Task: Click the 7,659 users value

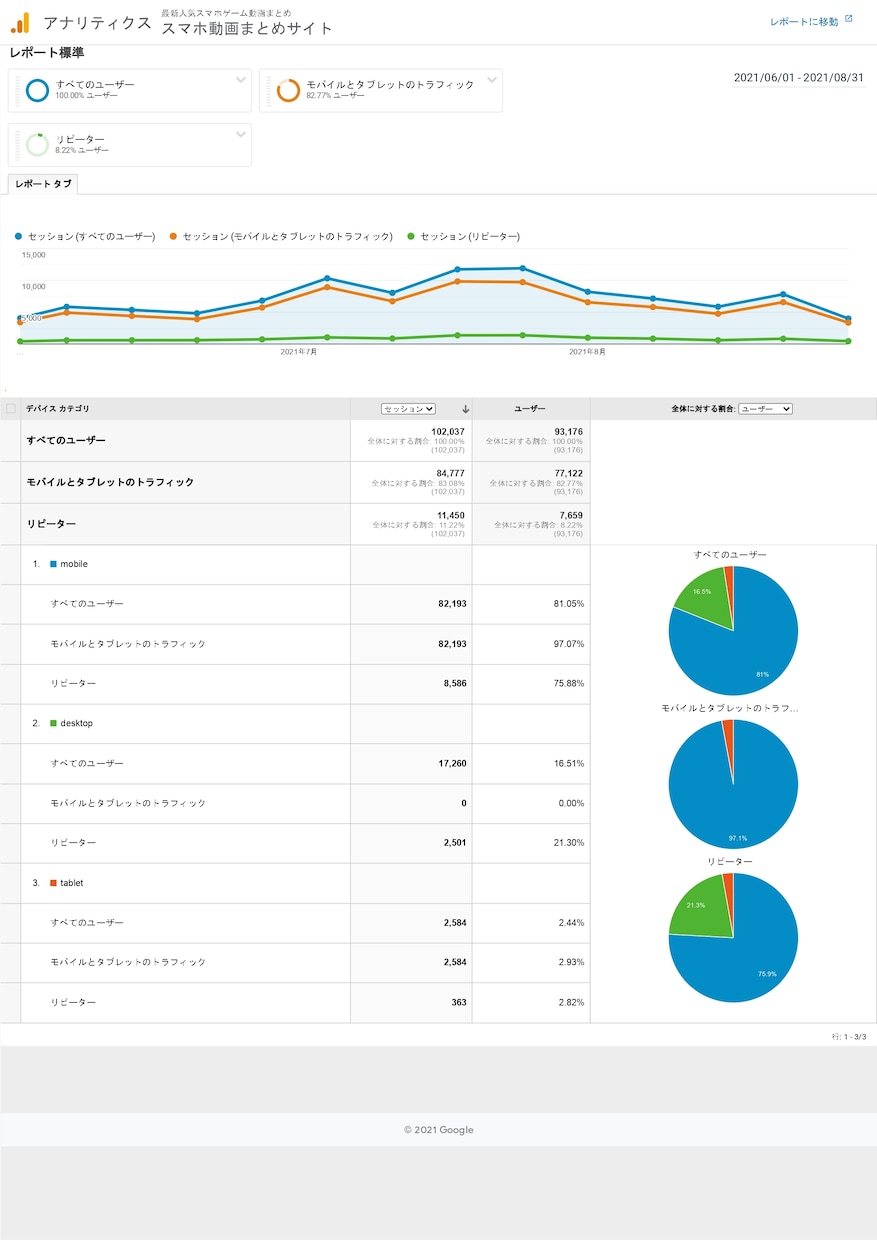Action: (x=572, y=515)
